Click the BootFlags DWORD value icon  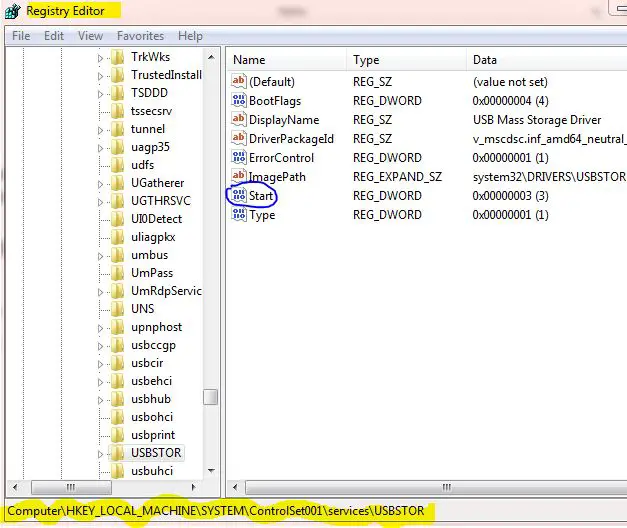[x=239, y=100]
